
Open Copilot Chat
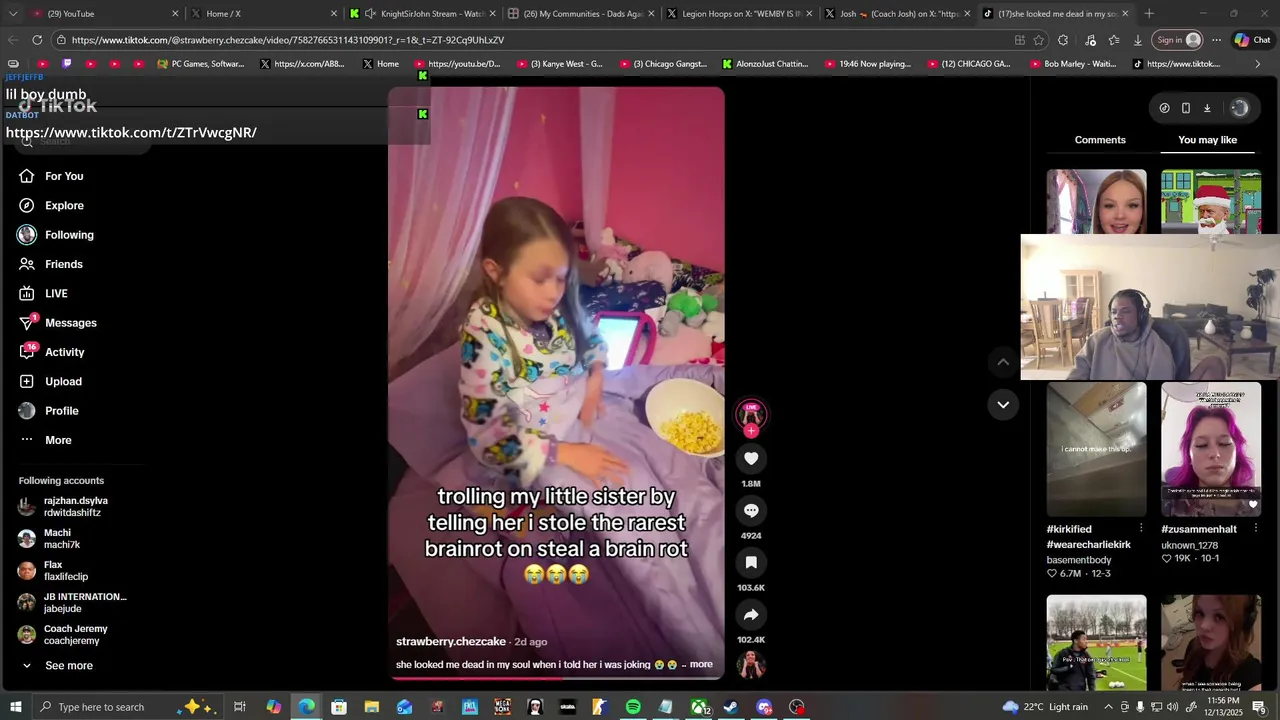[1253, 40]
